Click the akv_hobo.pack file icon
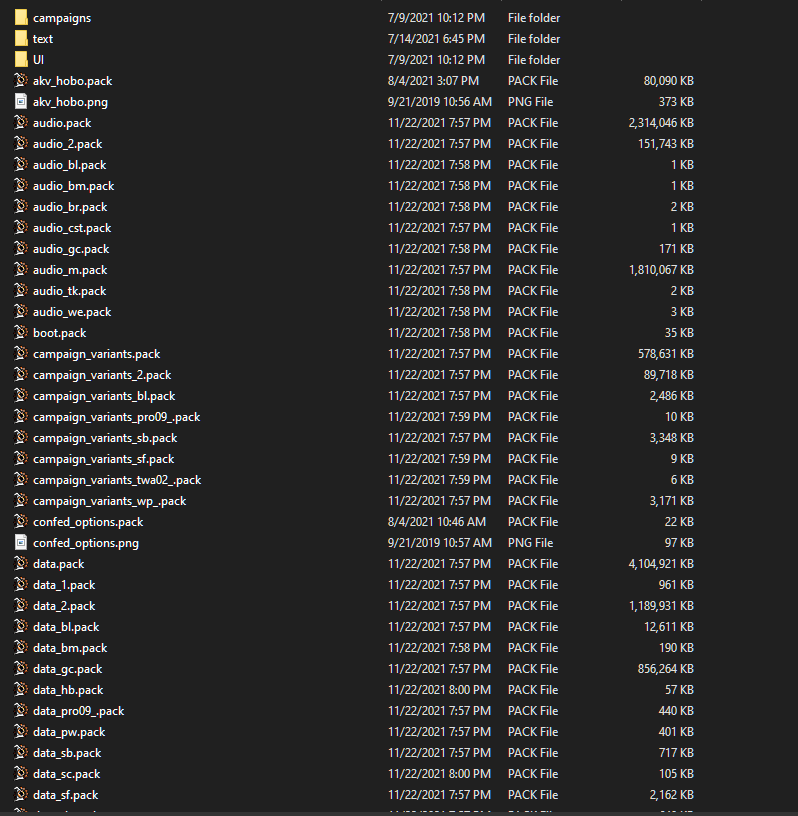 point(21,81)
